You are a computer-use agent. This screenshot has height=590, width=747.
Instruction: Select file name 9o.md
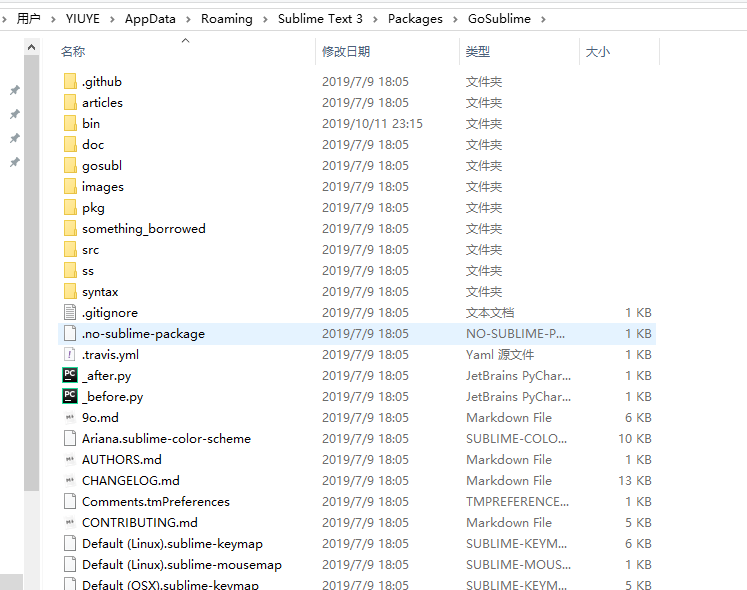[x=100, y=417]
